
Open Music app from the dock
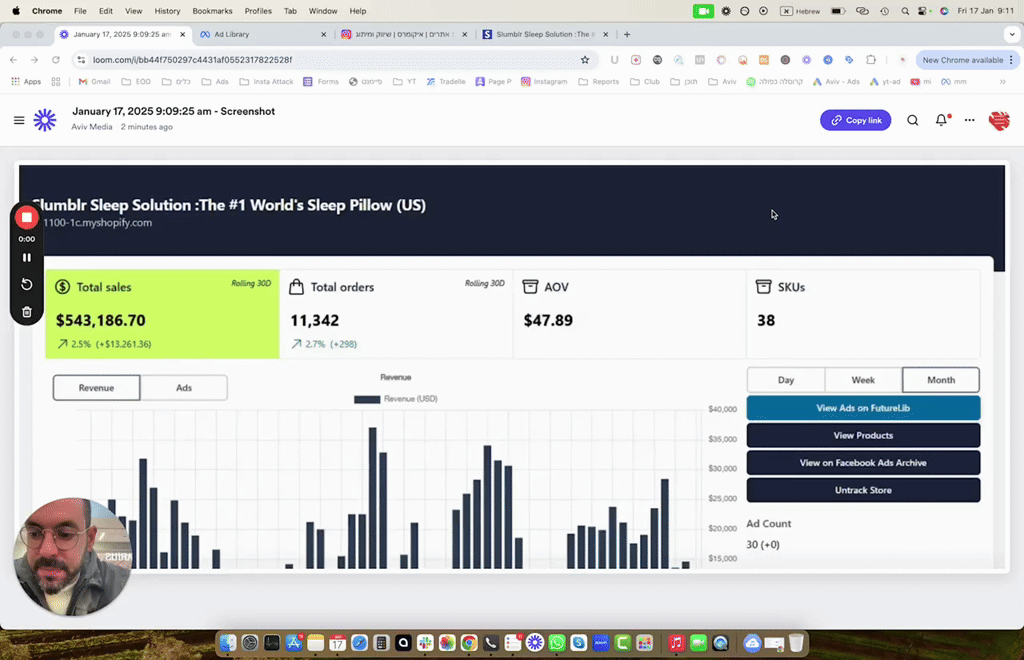pyautogui.click(x=677, y=643)
